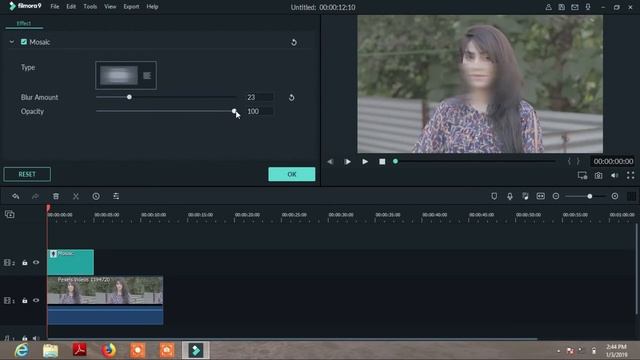Select the Mosaic clip on track 2
Screen dimensions: 640x360
point(71,262)
